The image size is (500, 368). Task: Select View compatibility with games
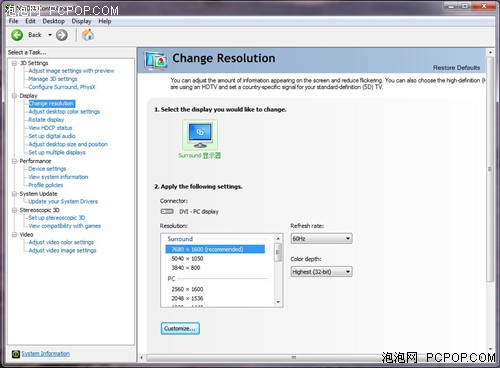tap(64, 226)
